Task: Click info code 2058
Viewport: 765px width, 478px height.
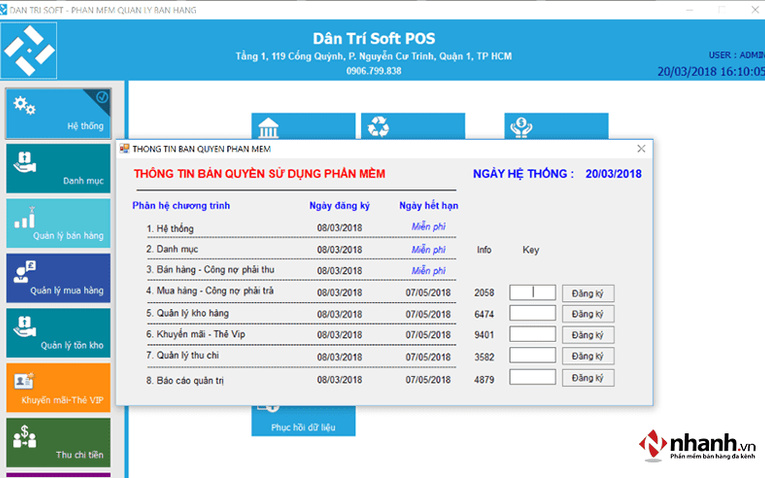Action: click(x=484, y=293)
